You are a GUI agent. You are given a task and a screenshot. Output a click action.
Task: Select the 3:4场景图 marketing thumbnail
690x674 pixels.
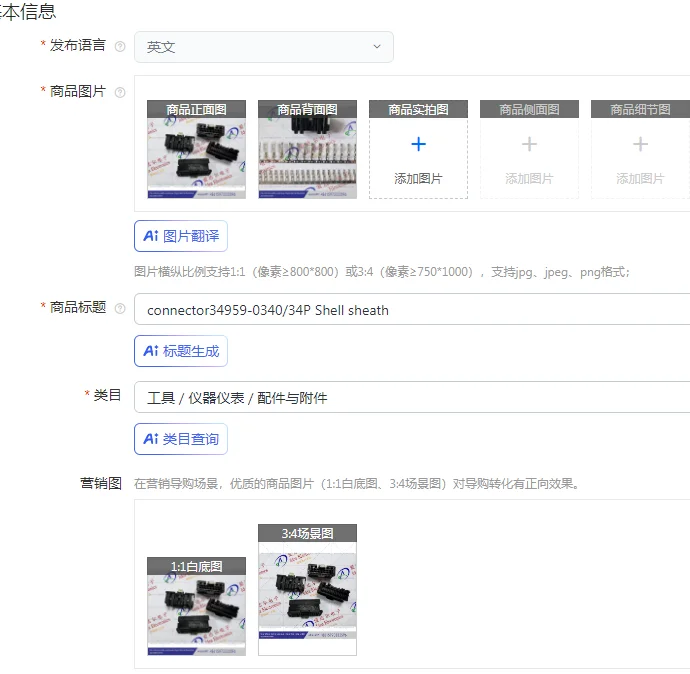[x=307, y=590]
